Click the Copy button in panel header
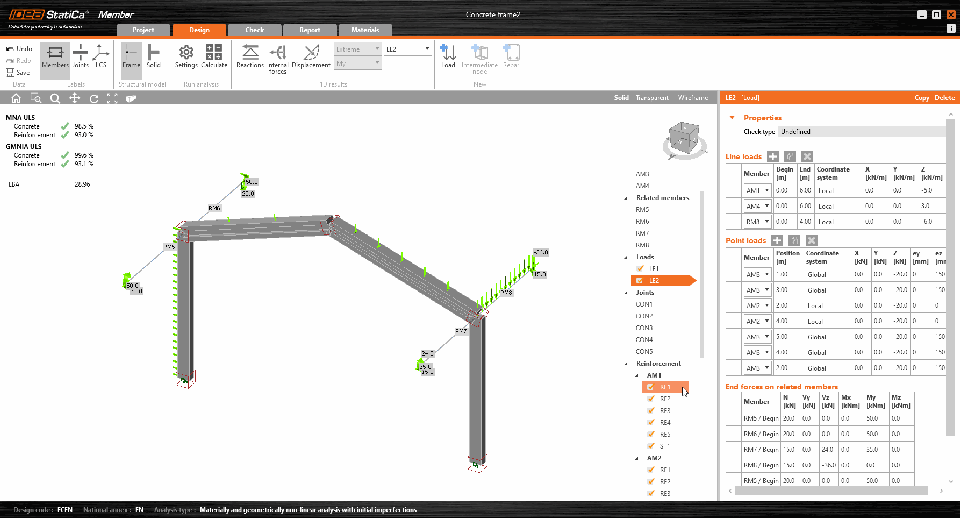The height and width of the screenshot is (518, 960). pyautogui.click(x=921, y=98)
